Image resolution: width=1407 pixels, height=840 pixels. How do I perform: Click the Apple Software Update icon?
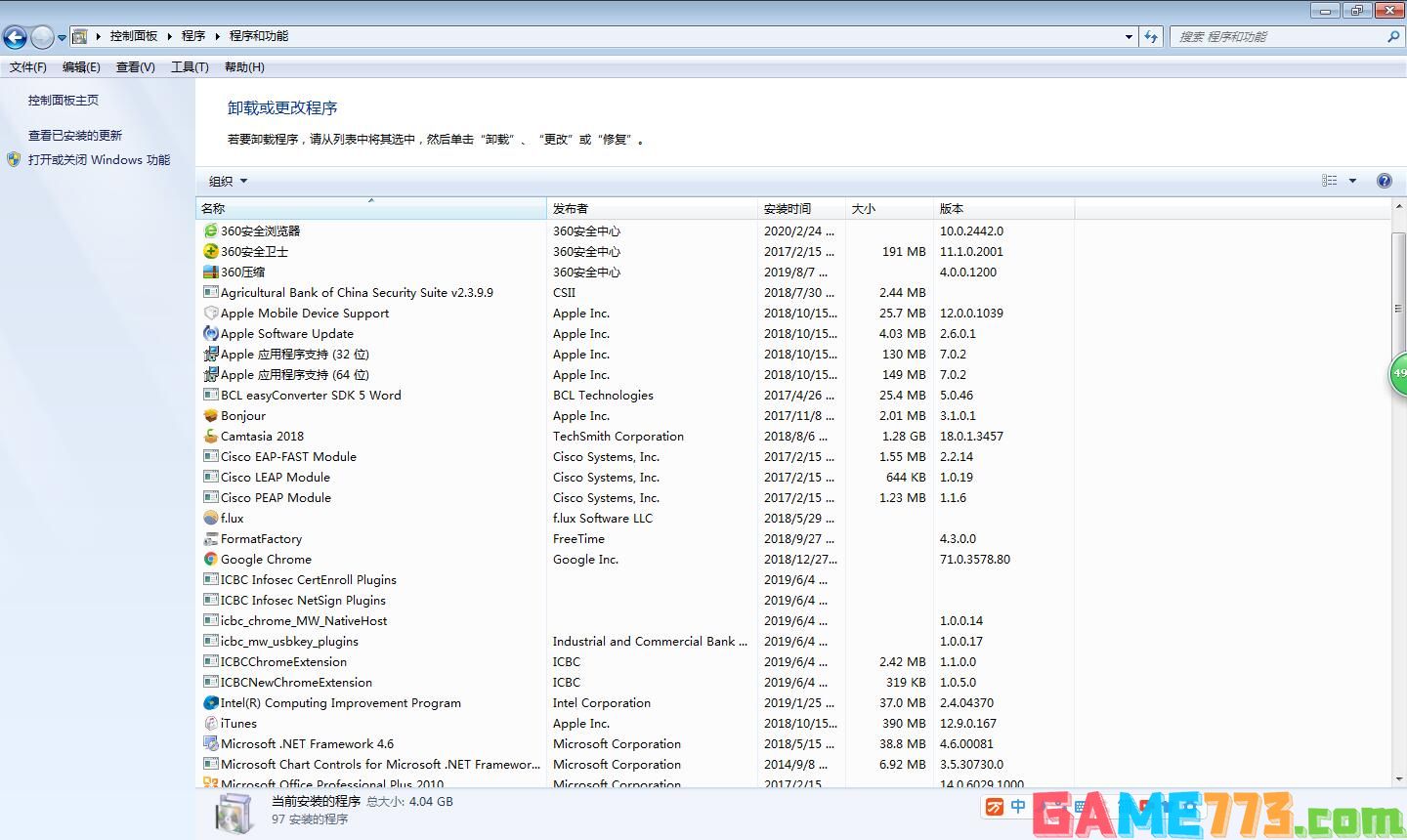pyautogui.click(x=210, y=333)
